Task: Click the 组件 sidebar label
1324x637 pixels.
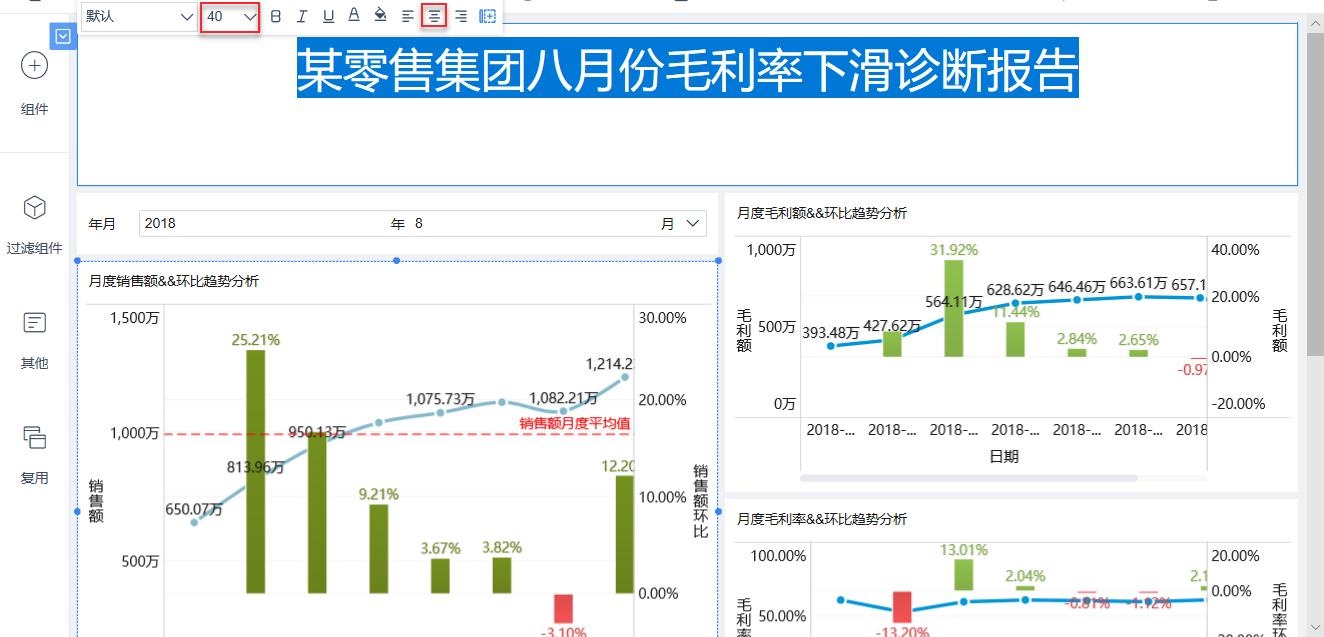Action: 34,110
